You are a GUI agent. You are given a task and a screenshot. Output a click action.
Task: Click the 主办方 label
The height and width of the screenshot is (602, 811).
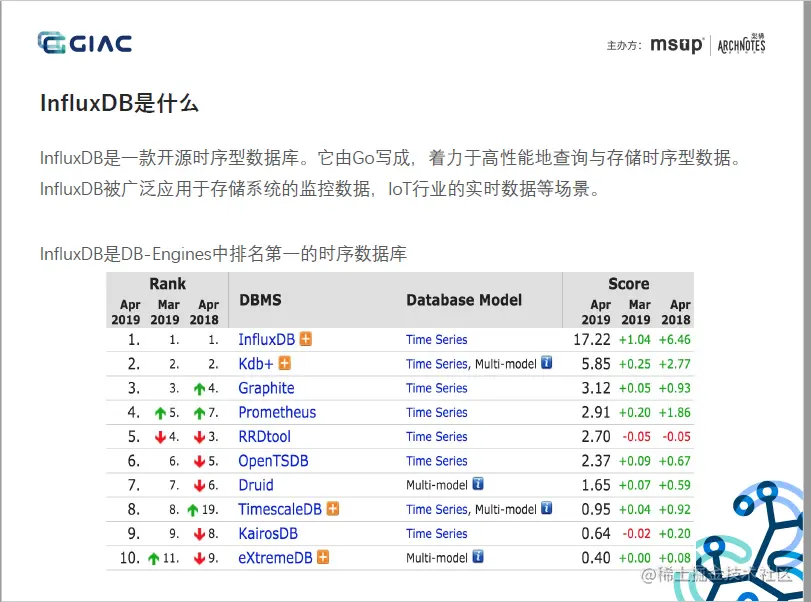(x=624, y=46)
